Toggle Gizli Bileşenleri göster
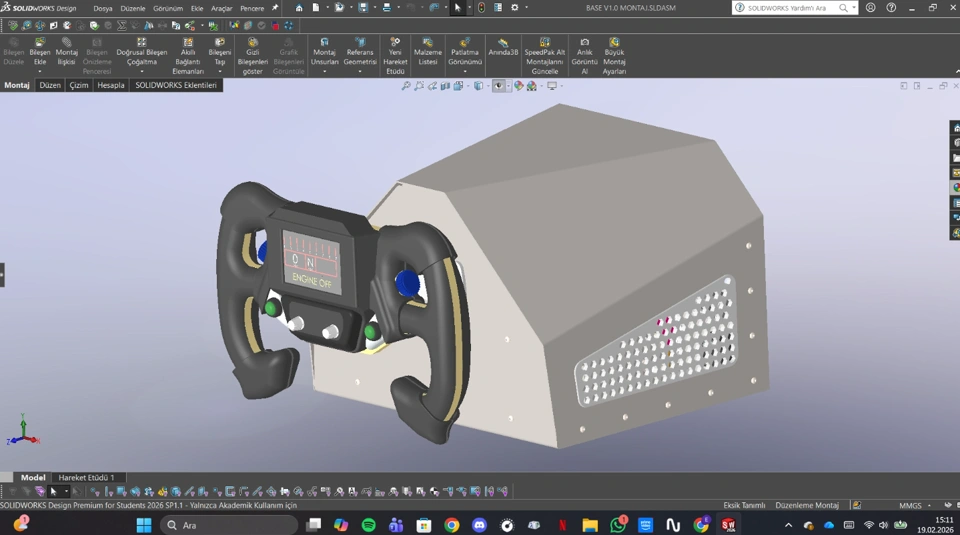Viewport: 960px width, 535px height. (x=252, y=44)
